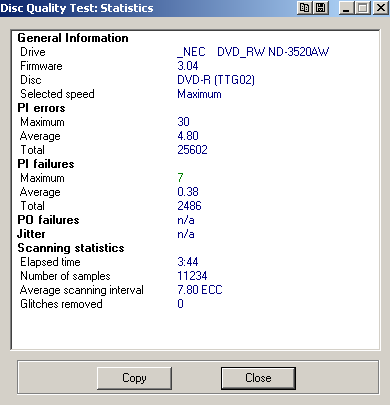This screenshot has height=405, width=390.
Task: Click the scanning interval 7.80 ECC
Action: point(200,290)
